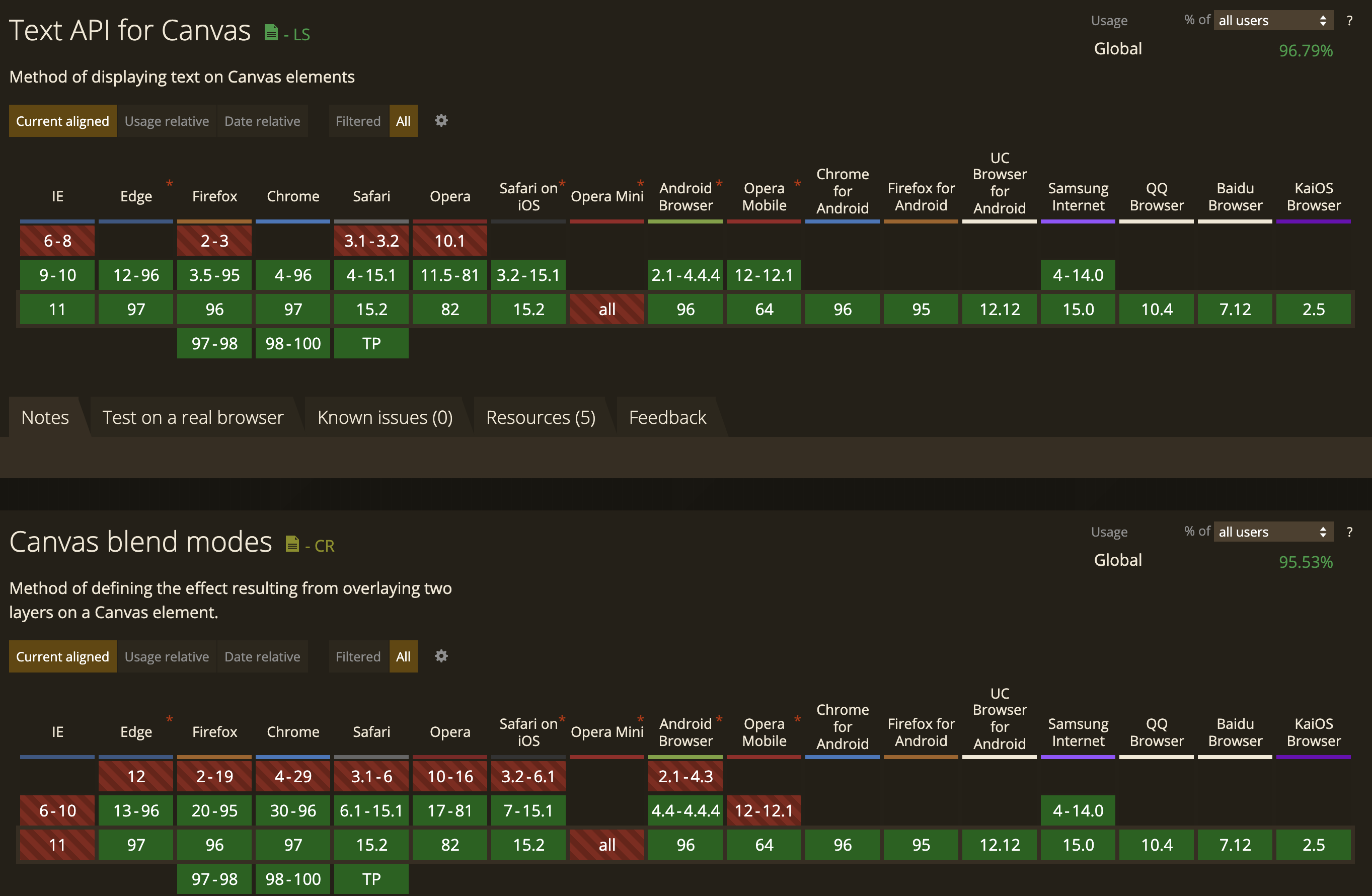Switch Text API table to Usage relative
Image resolution: width=1372 pixels, height=896 pixels.
click(167, 121)
